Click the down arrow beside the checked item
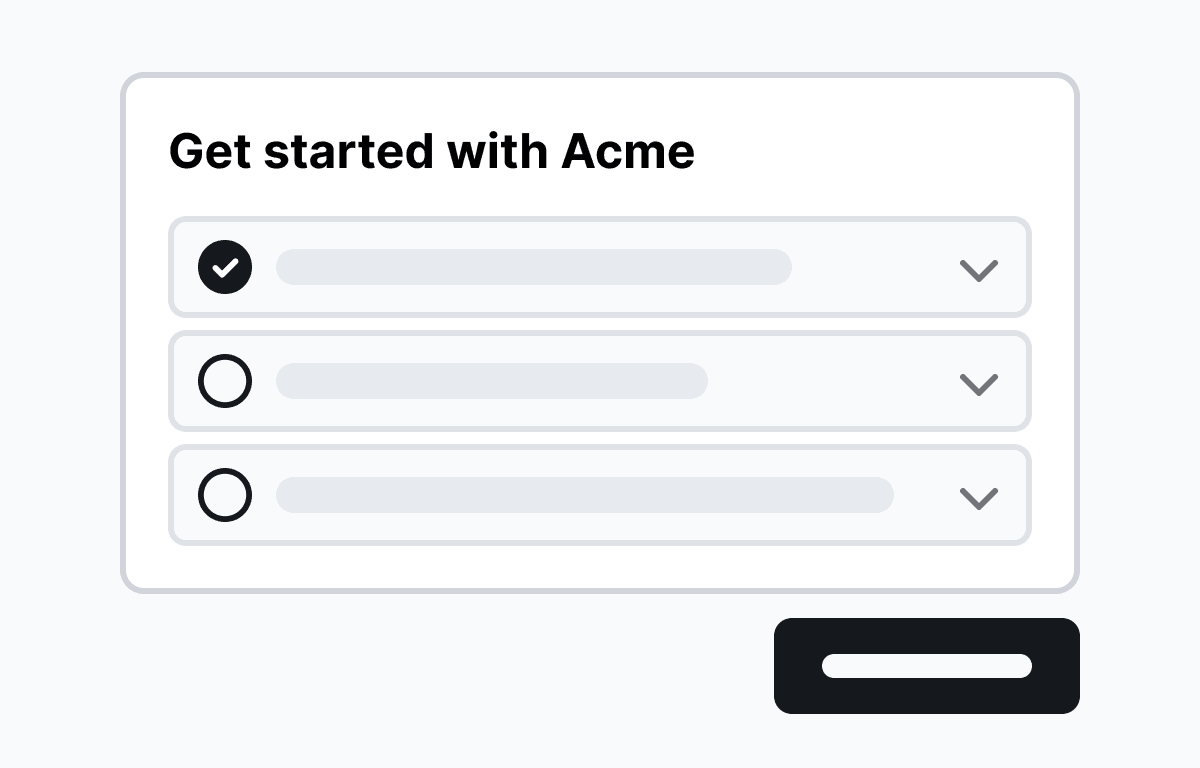 [x=978, y=270]
